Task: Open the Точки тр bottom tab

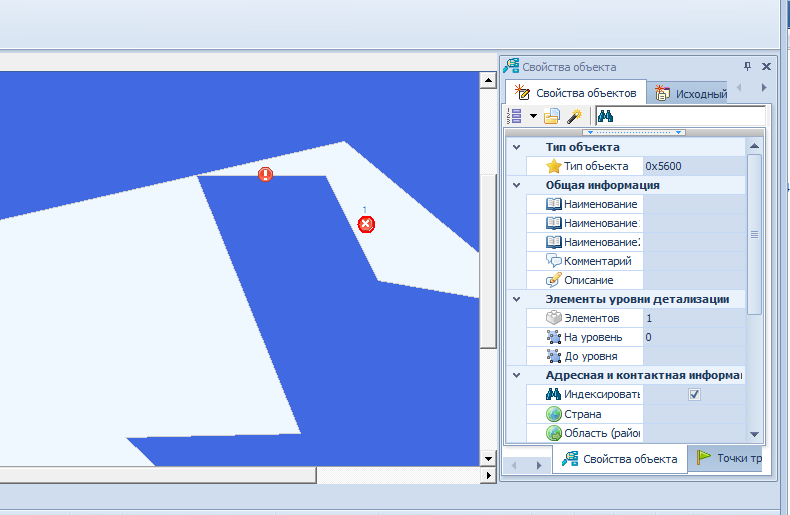Action: (729, 459)
